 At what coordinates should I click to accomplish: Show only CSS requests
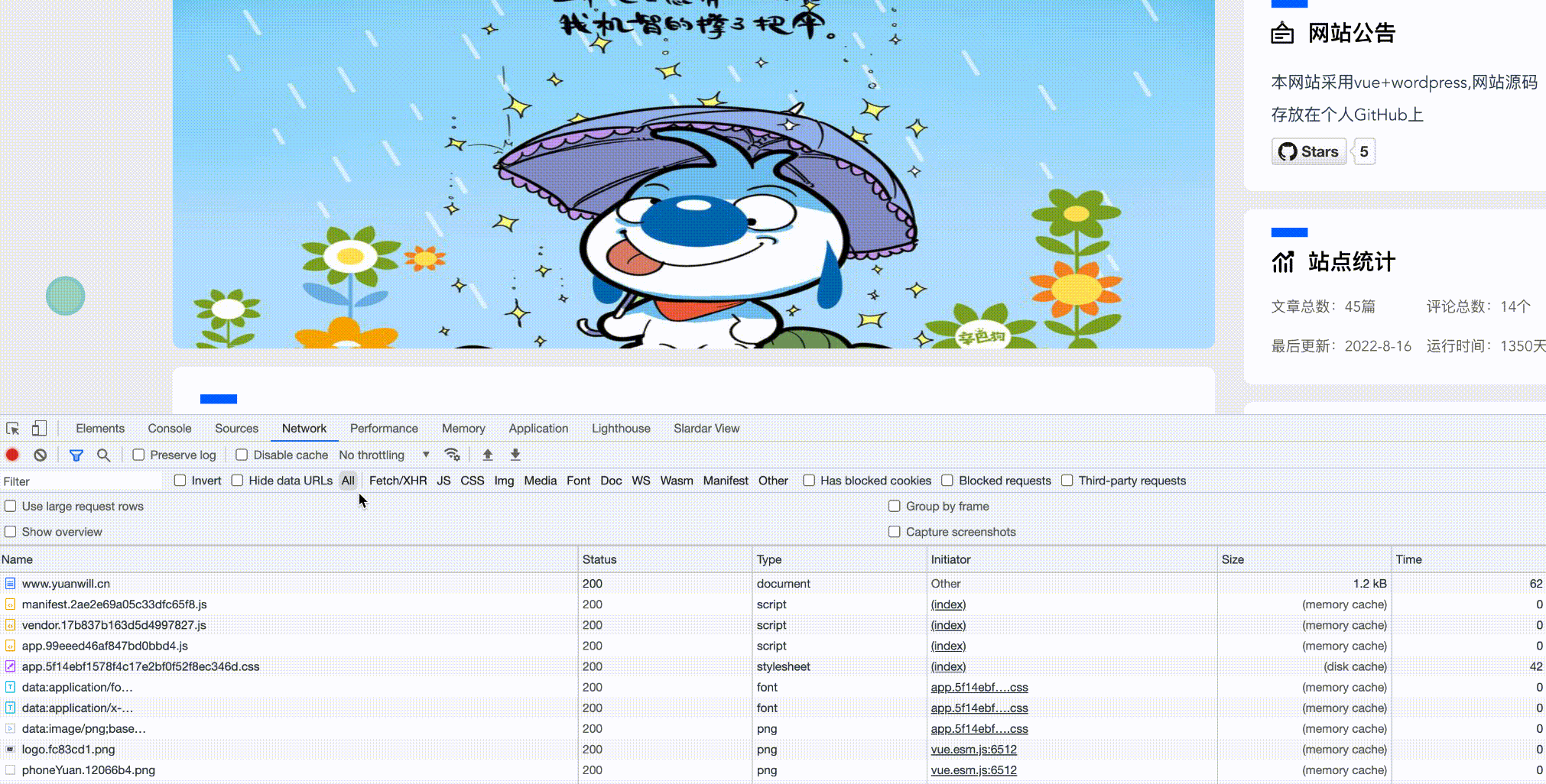click(473, 481)
